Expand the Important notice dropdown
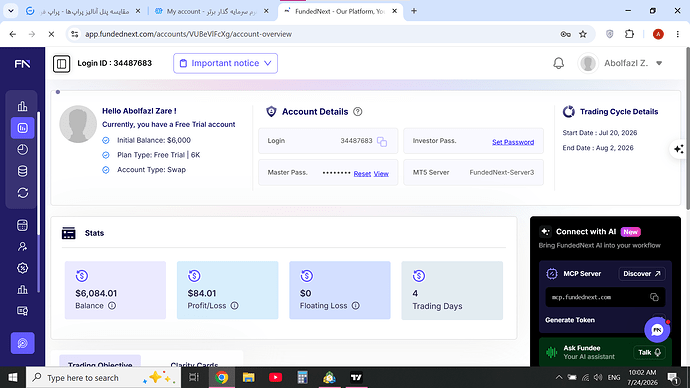 coord(225,63)
